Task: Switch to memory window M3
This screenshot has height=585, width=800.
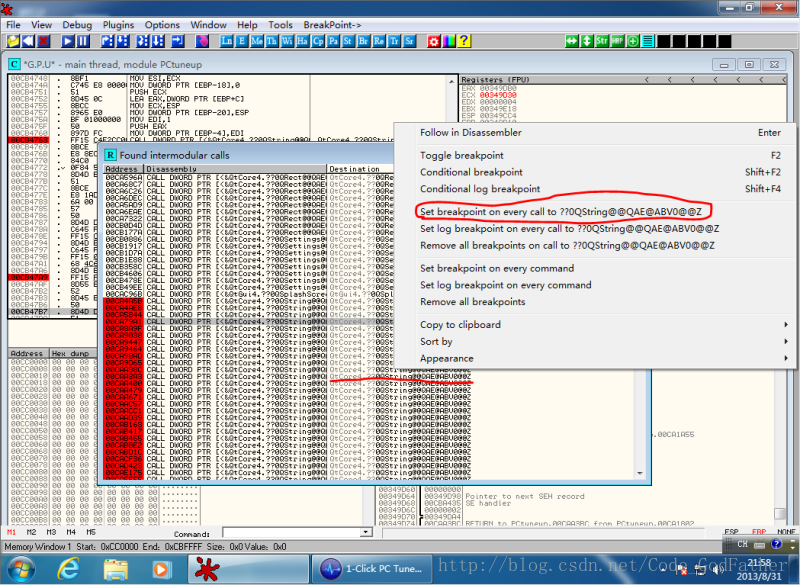Action: (x=51, y=532)
